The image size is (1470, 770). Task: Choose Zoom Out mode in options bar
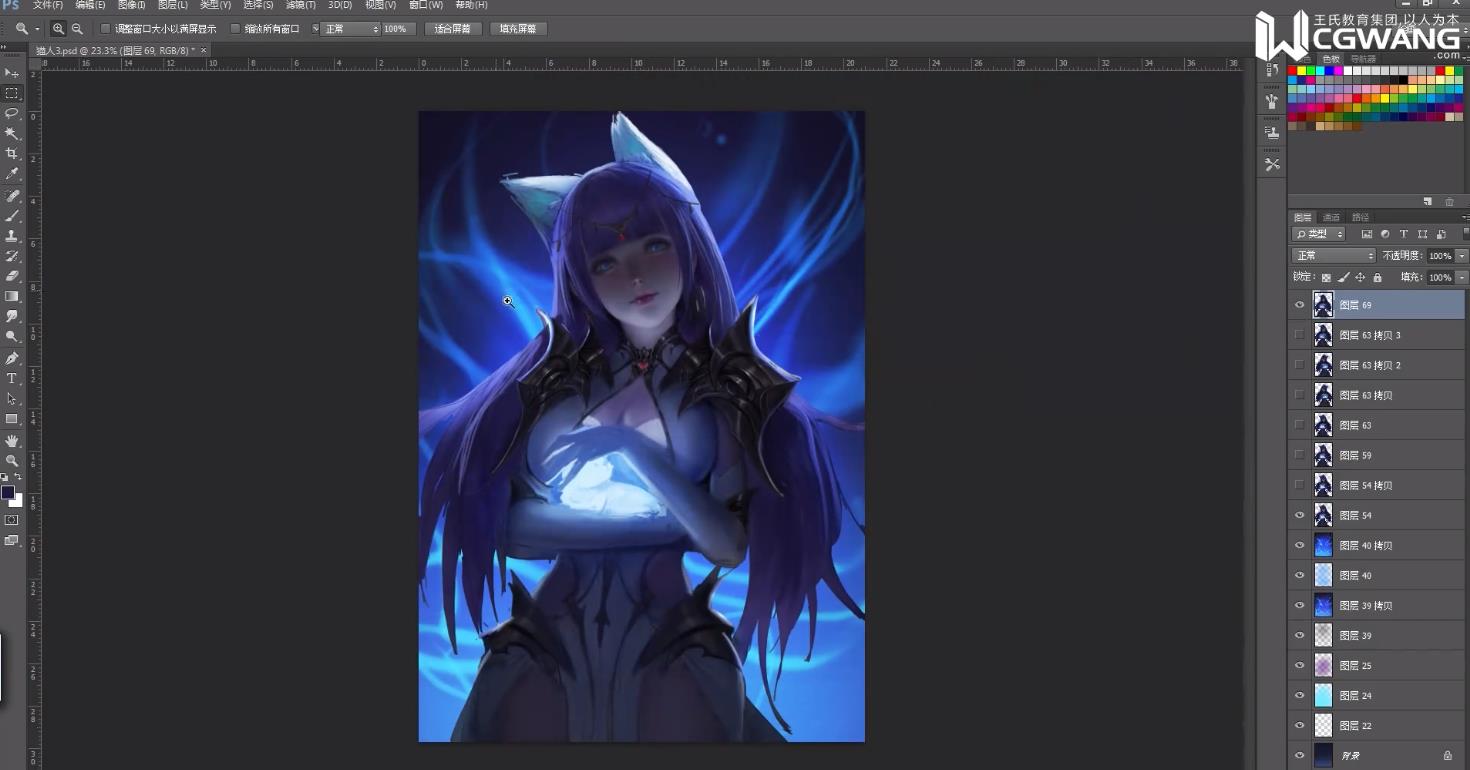click(x=77, y=29)
